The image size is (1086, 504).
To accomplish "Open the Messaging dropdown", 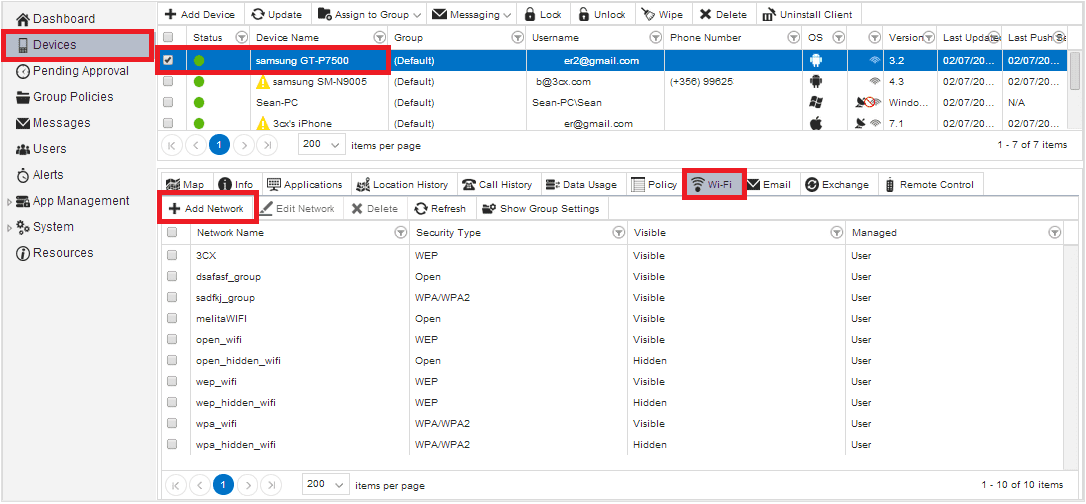I will (x=472, y=15).
